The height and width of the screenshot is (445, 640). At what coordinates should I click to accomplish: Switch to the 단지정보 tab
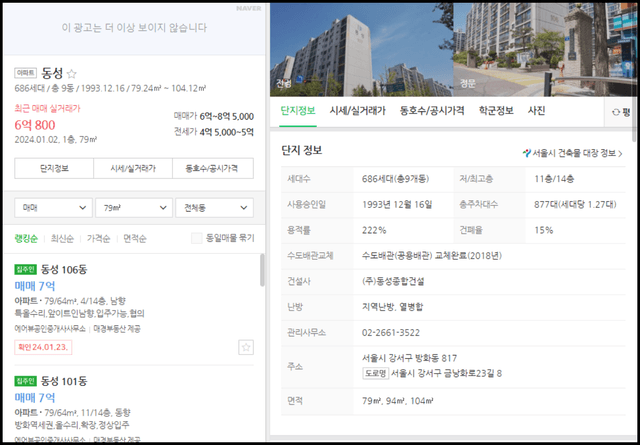tap(298, 111)
